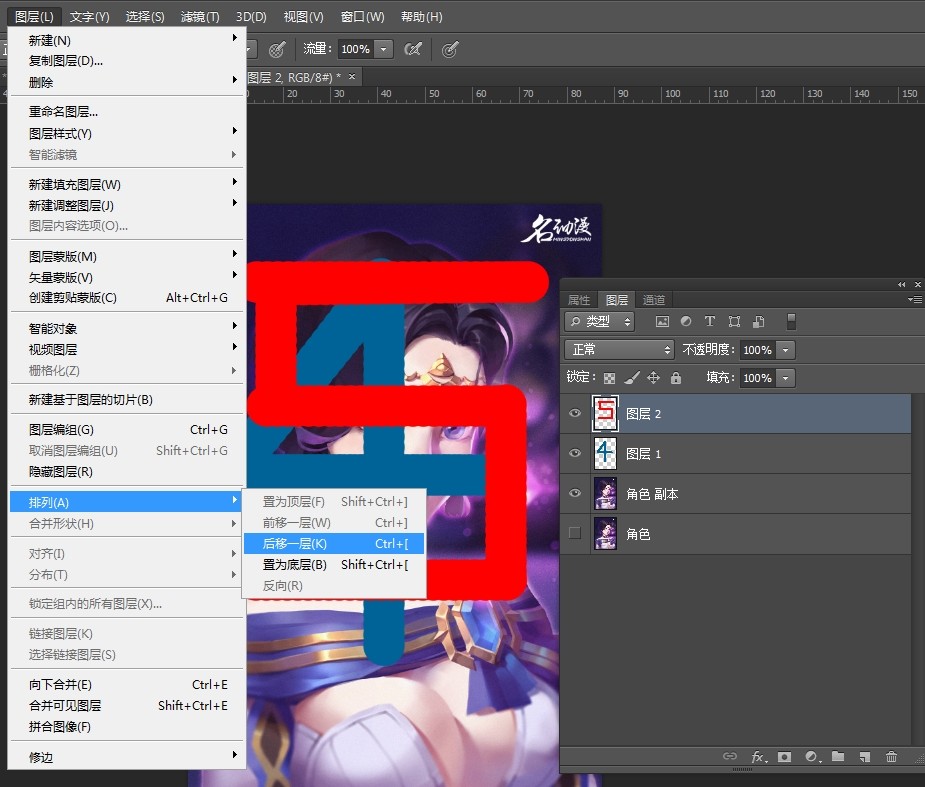Hide 图层 2 using its eye icon

point(575,413)
